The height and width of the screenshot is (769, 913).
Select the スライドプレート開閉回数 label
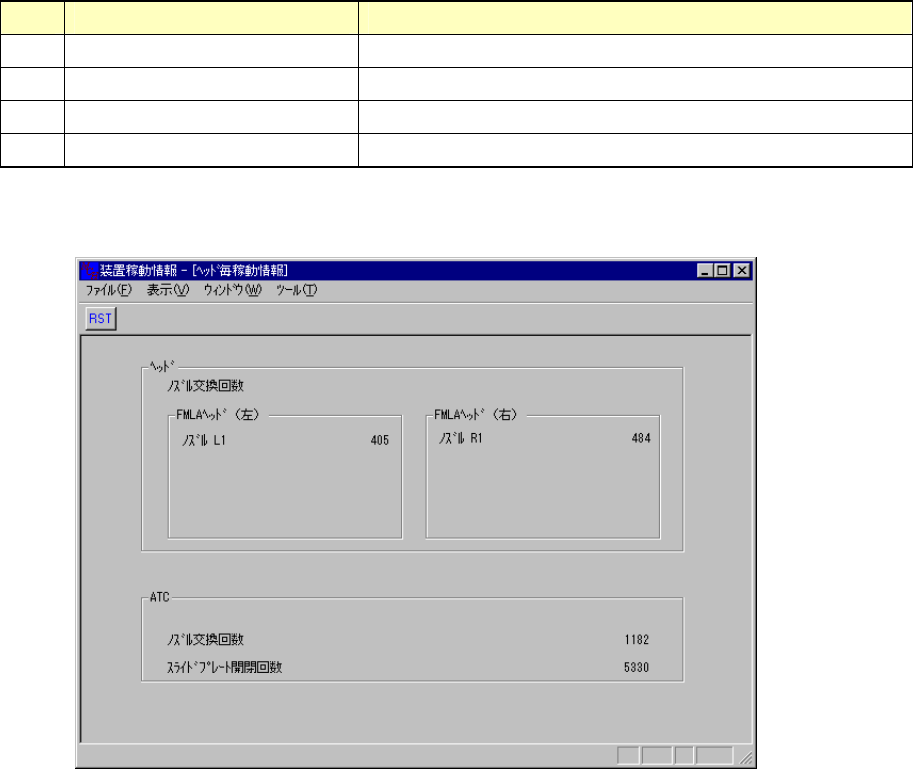[225, 667]
